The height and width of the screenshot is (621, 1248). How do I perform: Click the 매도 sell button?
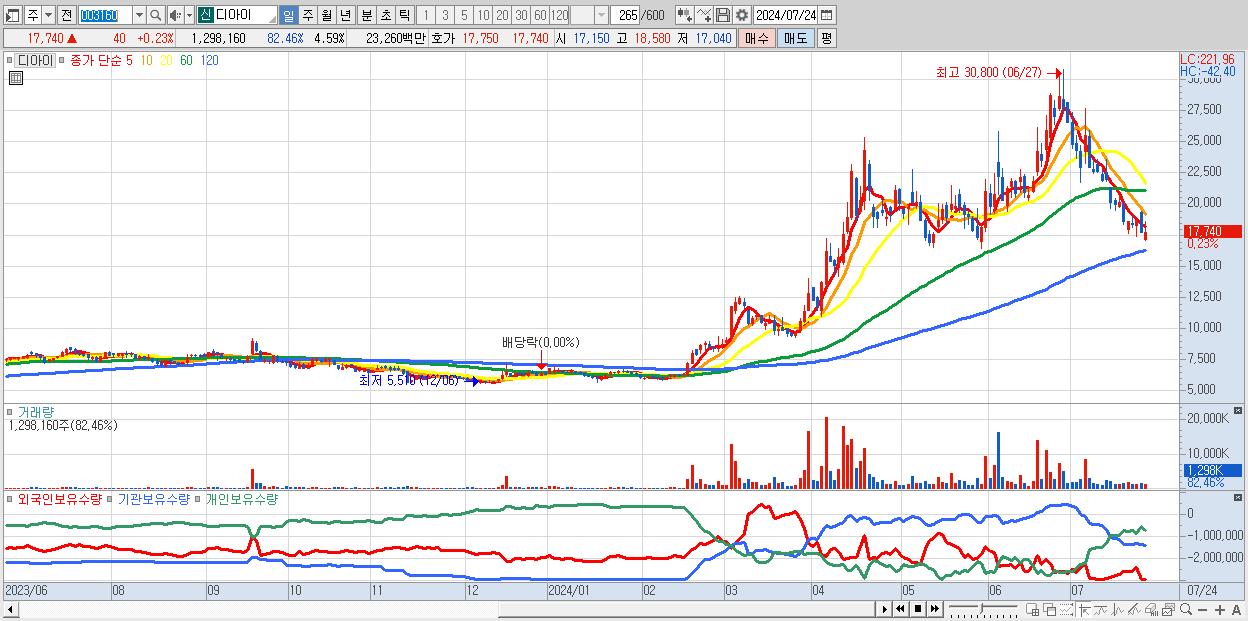point(796,38)
